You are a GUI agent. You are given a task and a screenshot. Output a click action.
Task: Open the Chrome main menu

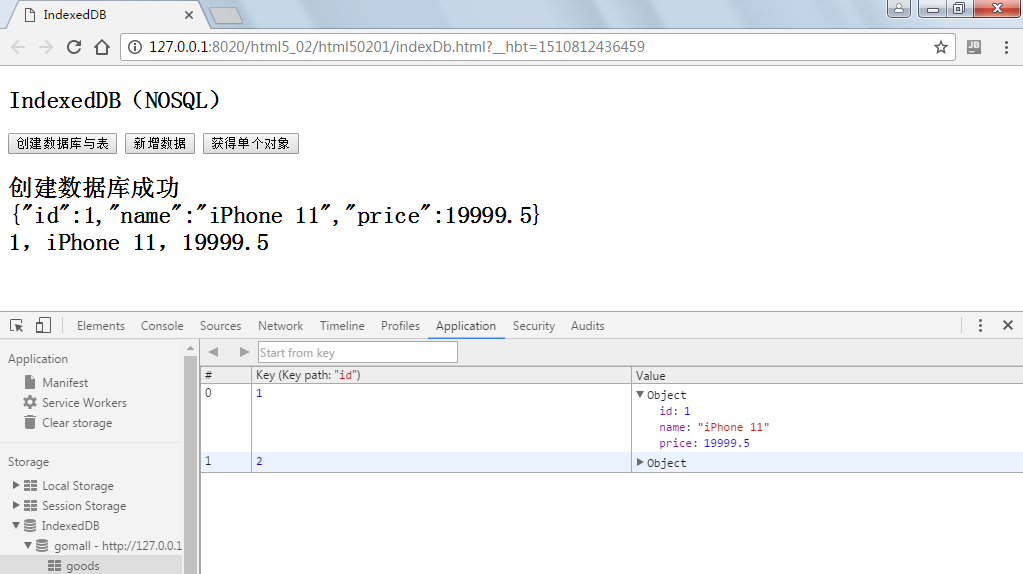(x=1006, y=47)
